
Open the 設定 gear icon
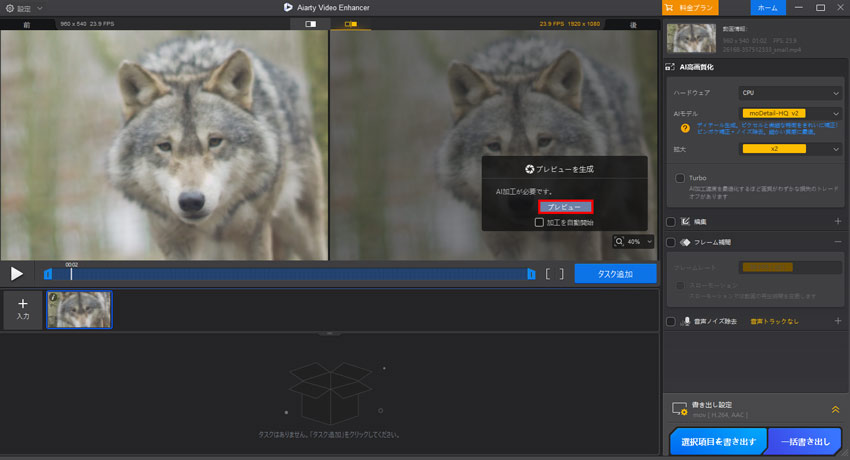pyautogui.click(x=9, y=8)
